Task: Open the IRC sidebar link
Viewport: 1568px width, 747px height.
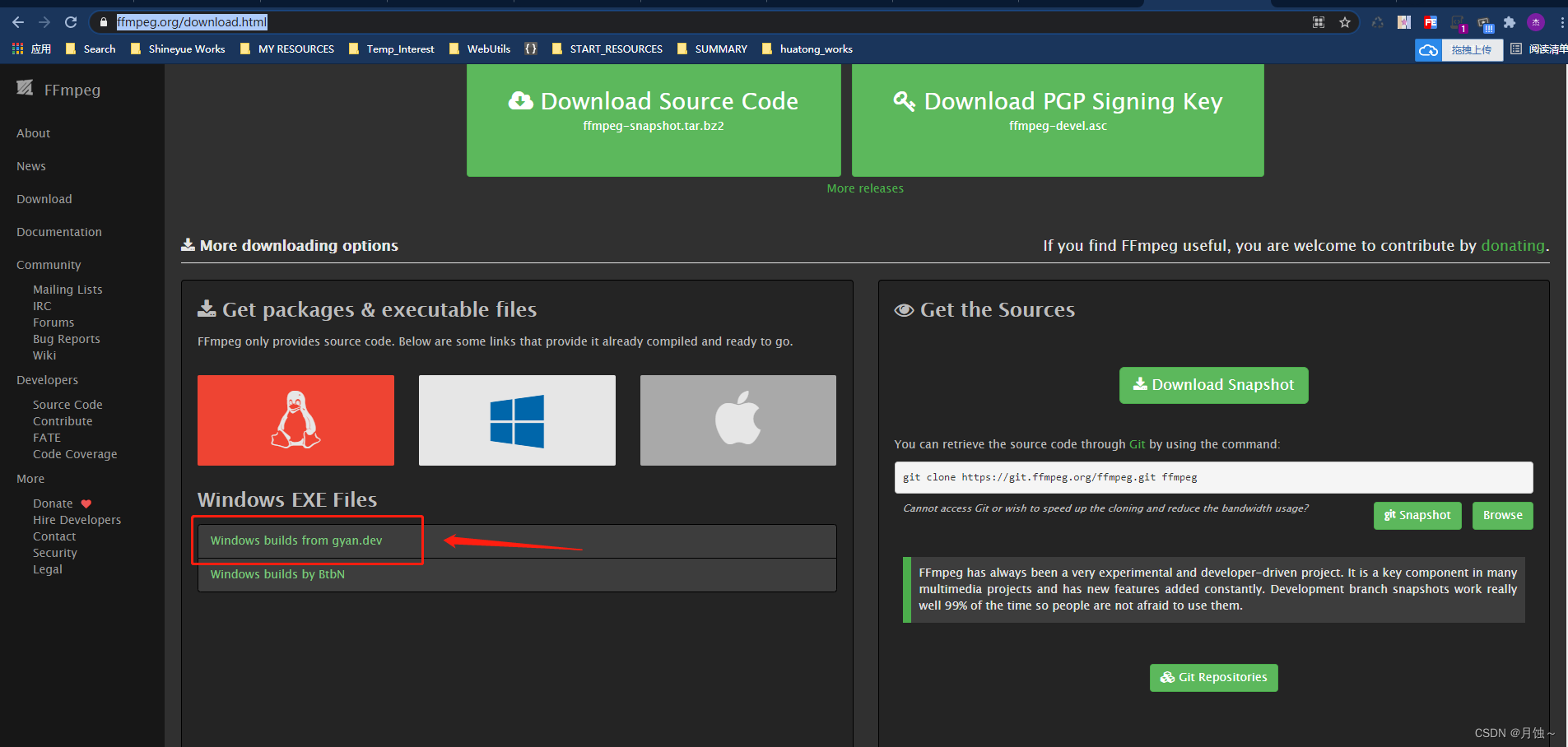Action: click(x=42, y=306)
